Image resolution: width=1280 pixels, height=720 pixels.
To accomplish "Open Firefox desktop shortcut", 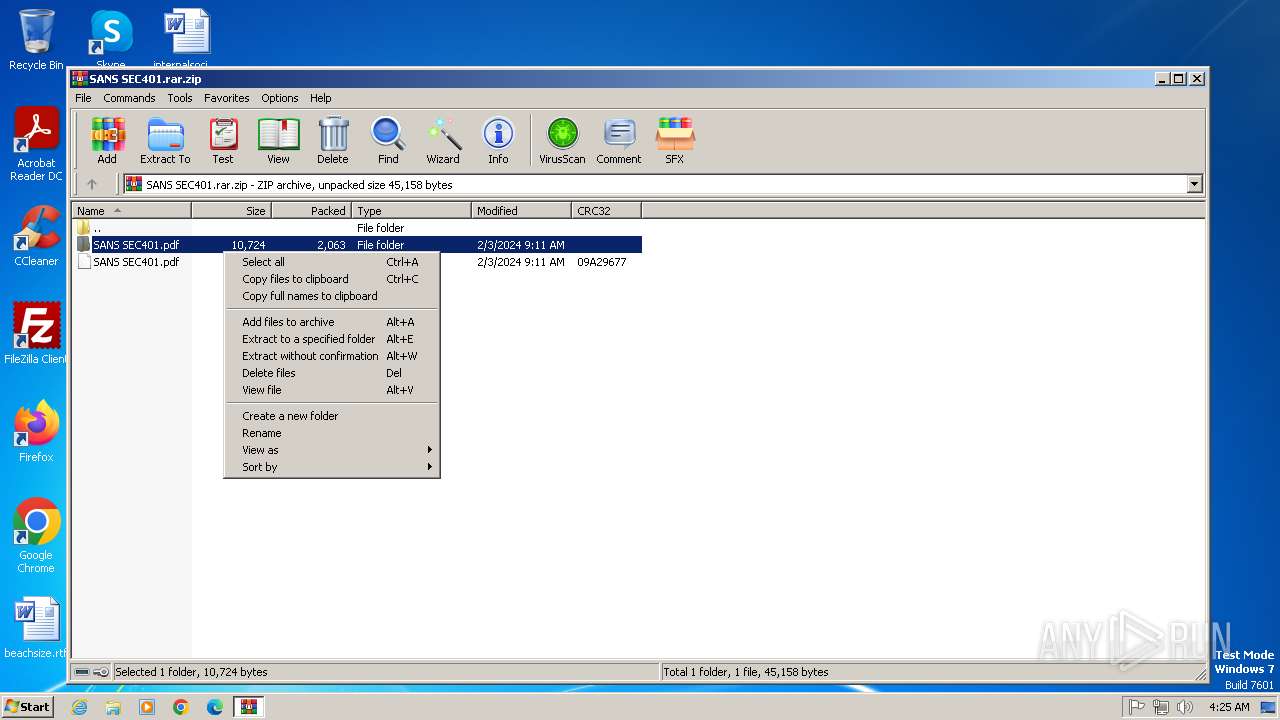I will click(36, 432).
